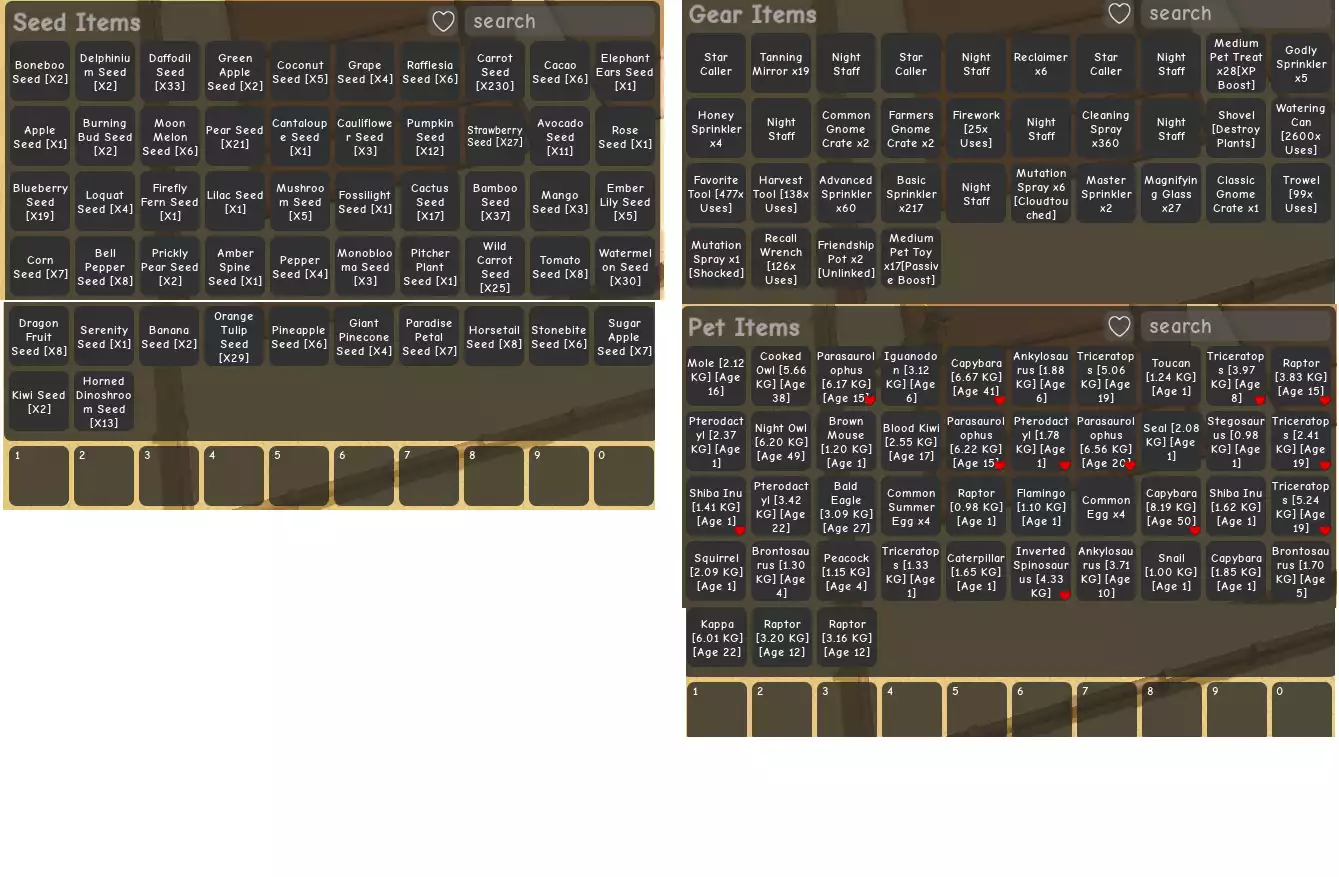Select the Shovel [Destroy Plants] tool

(x=1236, y=130)
